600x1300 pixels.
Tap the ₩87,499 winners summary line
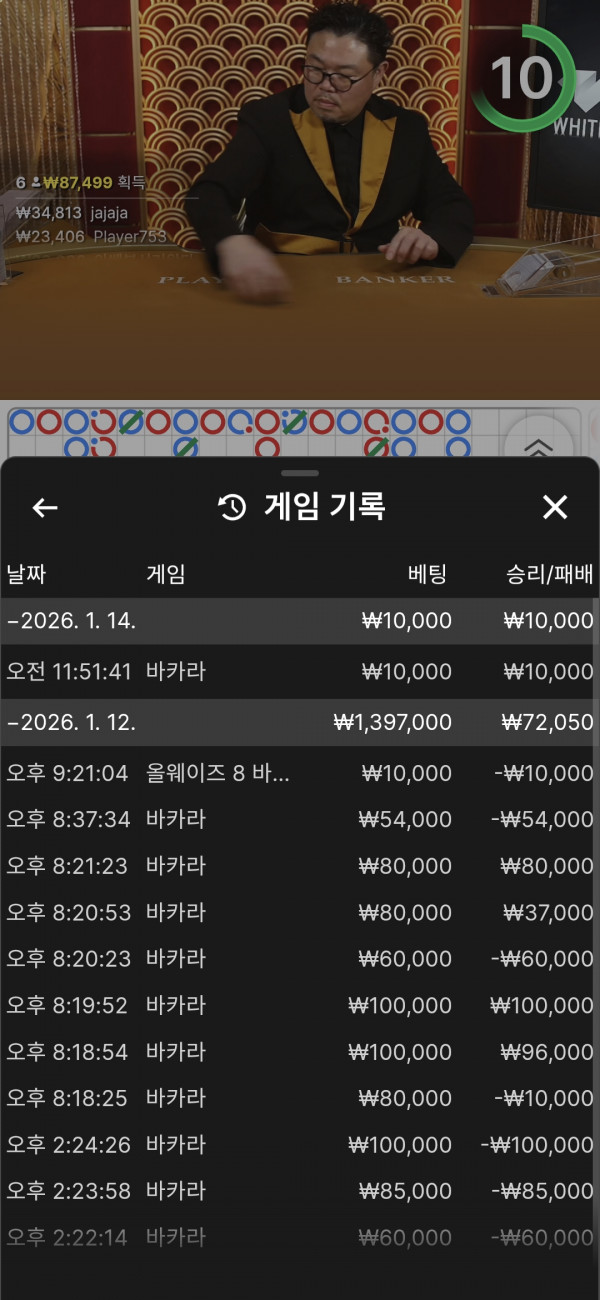[x=81, y=182]
